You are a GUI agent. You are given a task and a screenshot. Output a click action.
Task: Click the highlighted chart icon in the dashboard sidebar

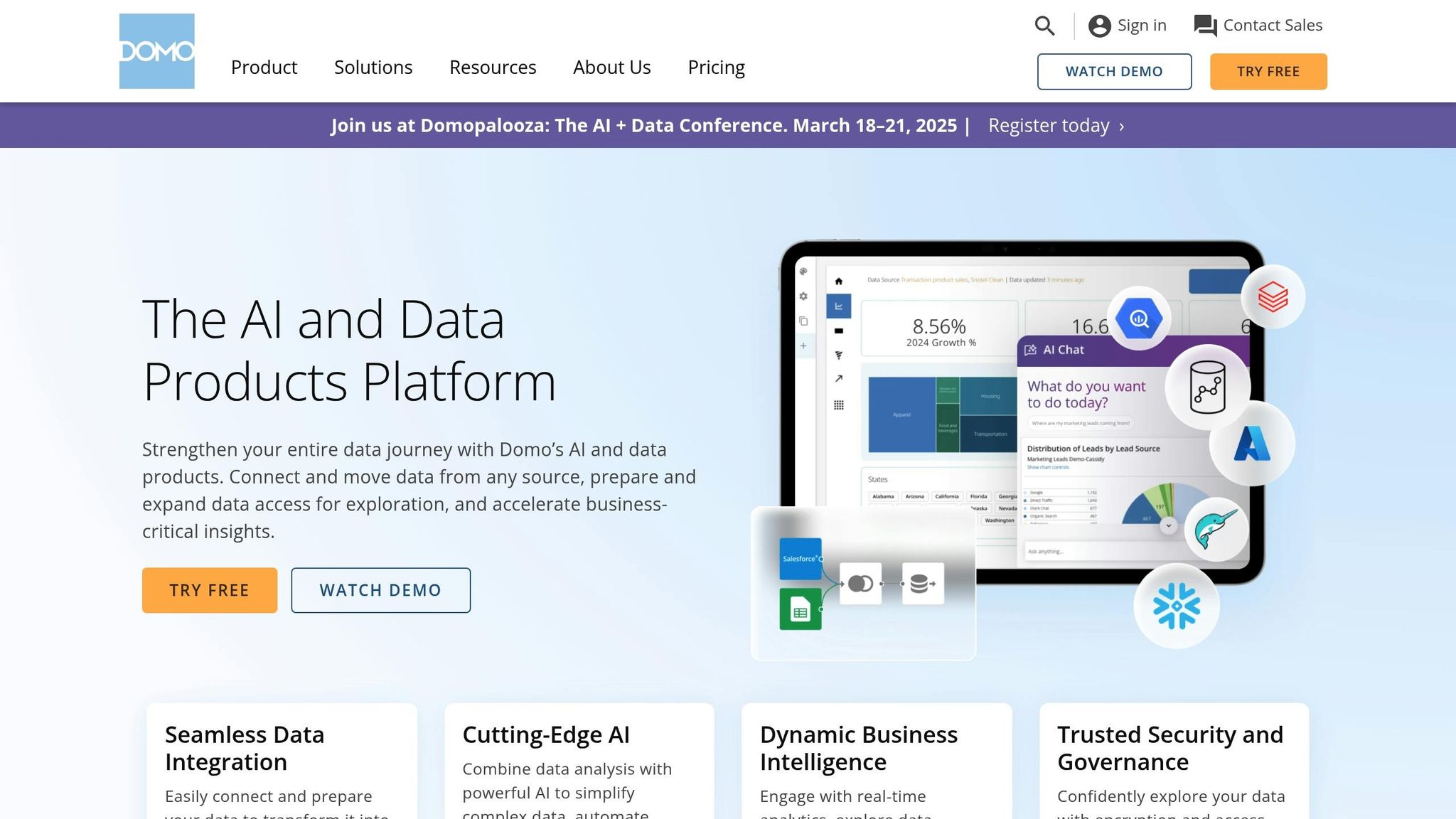click(839, 306)
